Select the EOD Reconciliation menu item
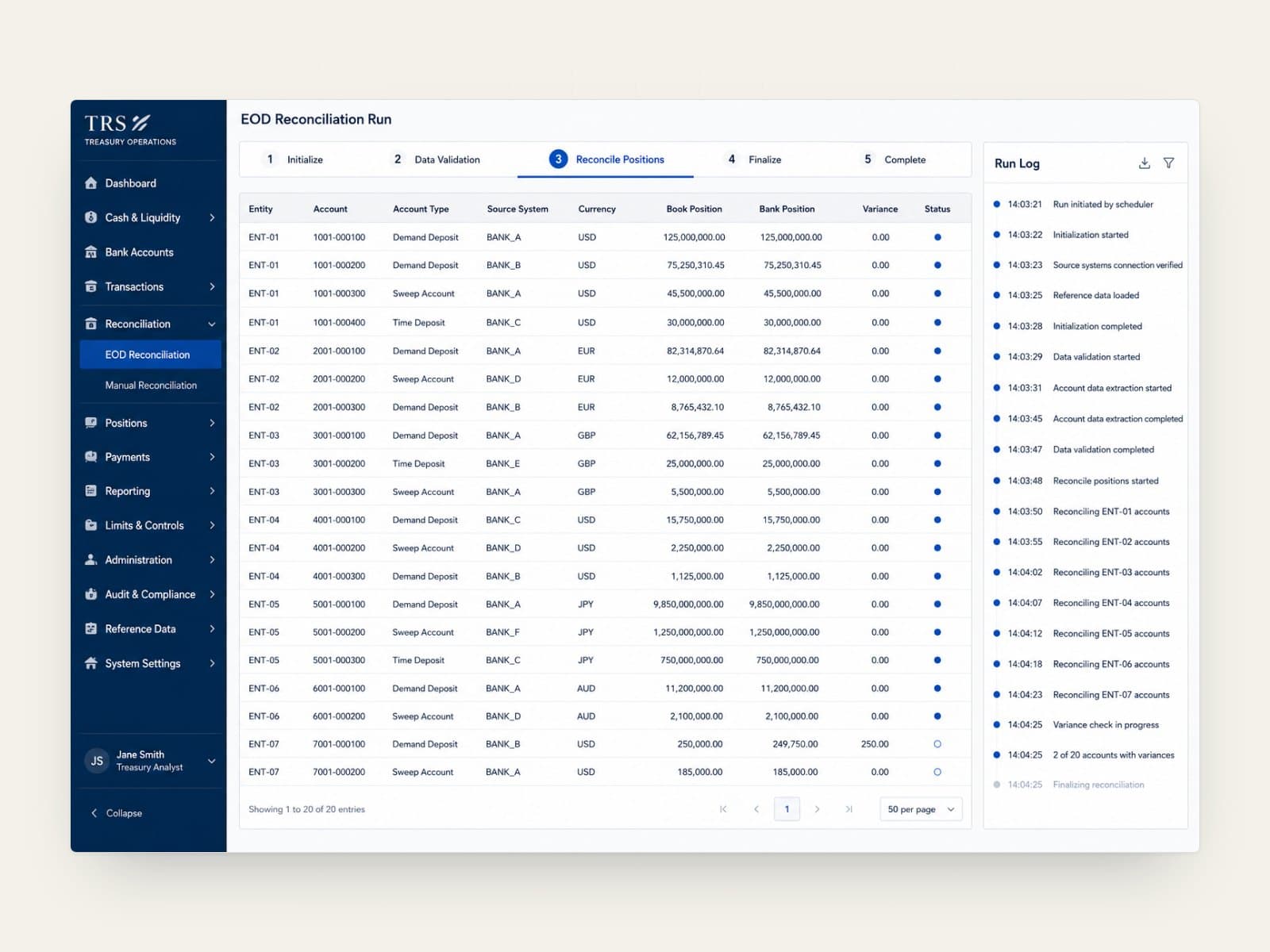The height and width of the screenshot is (952, 1270). pos(151,355)
